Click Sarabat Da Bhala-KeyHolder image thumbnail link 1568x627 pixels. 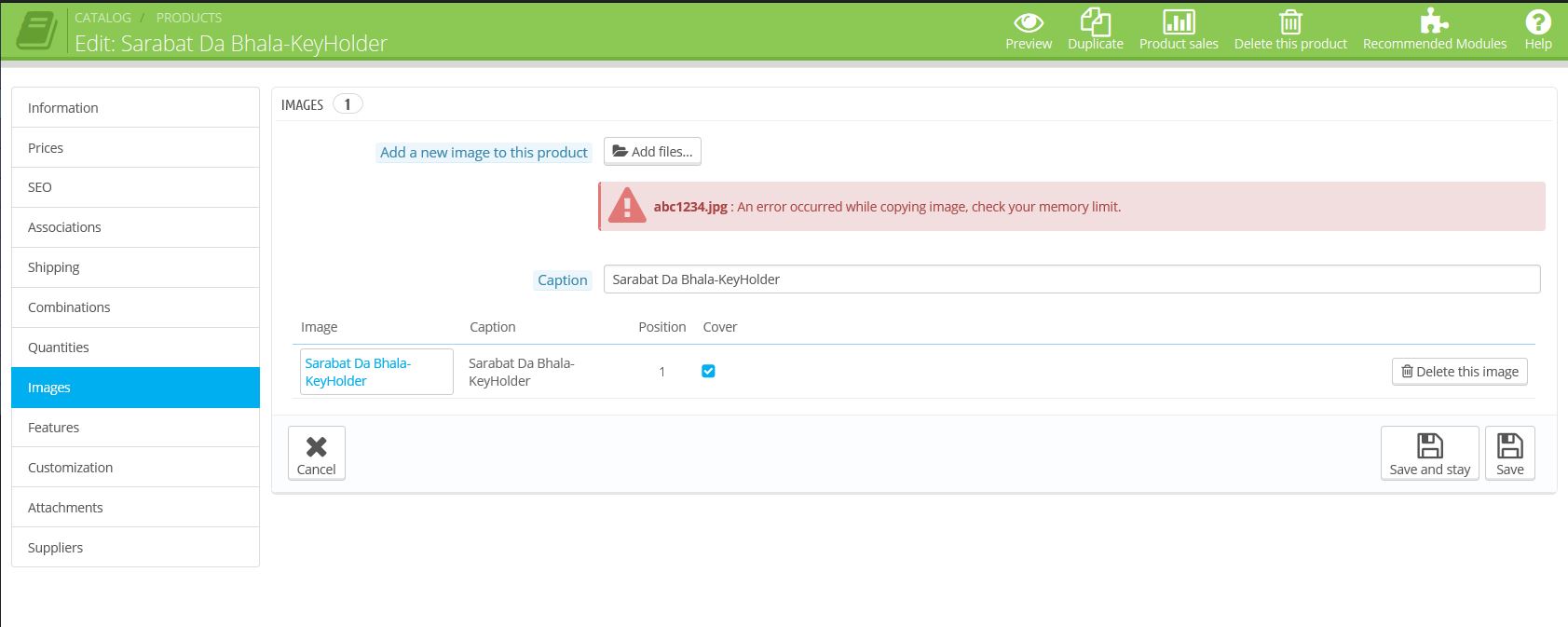376,372
